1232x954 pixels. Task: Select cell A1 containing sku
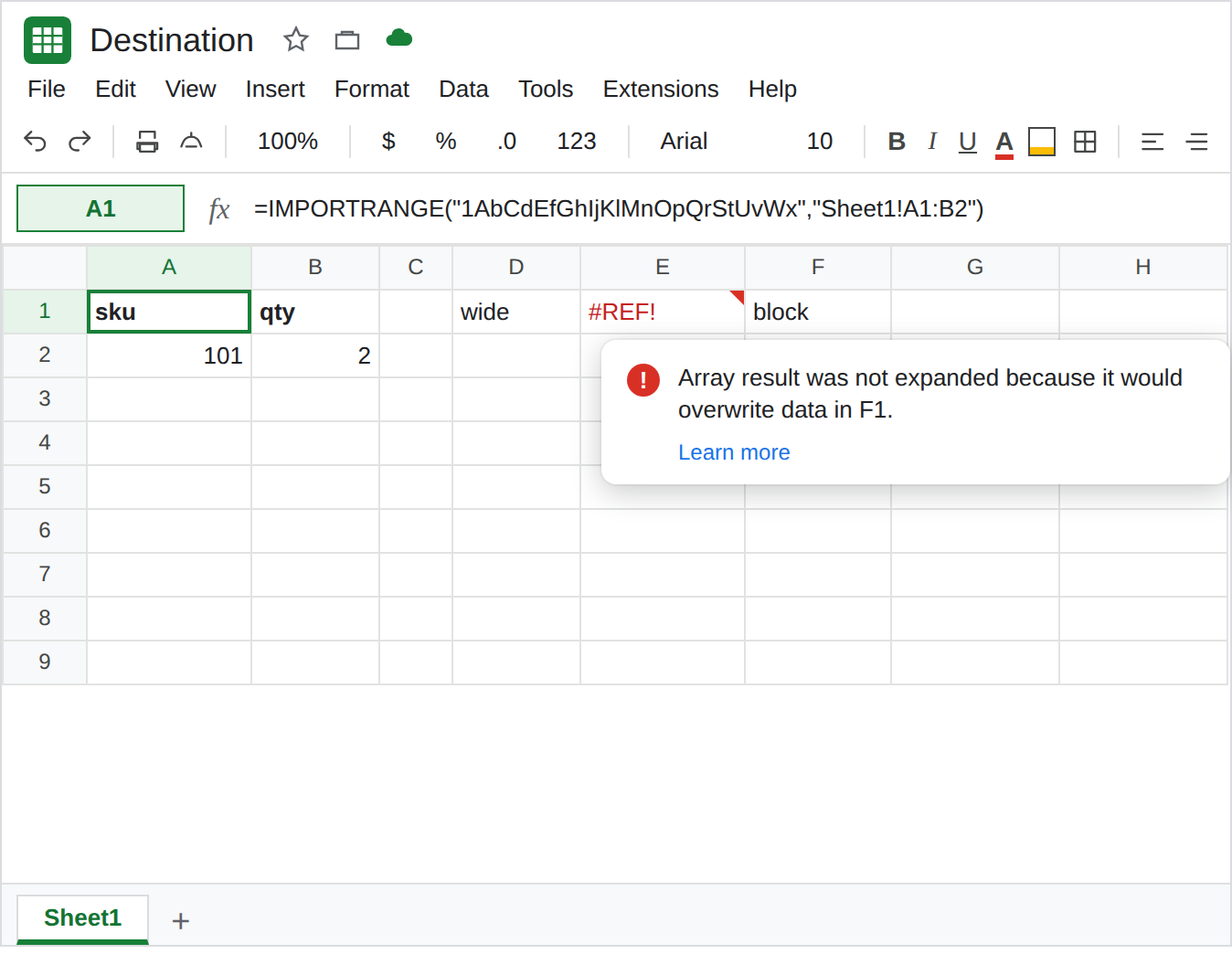(169, 312)
